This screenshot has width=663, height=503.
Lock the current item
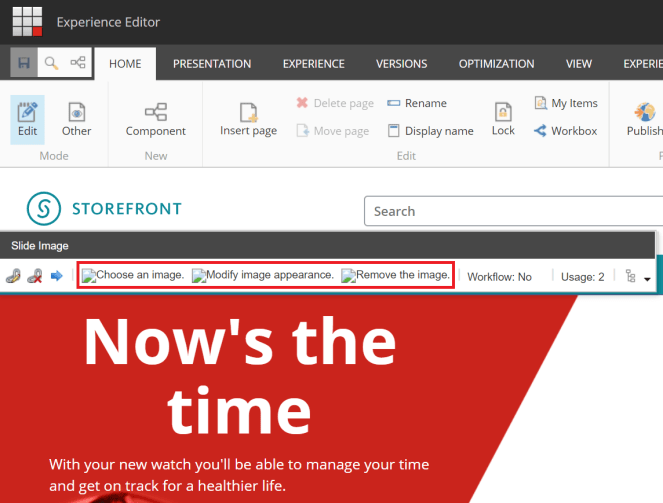coord(503,118)
